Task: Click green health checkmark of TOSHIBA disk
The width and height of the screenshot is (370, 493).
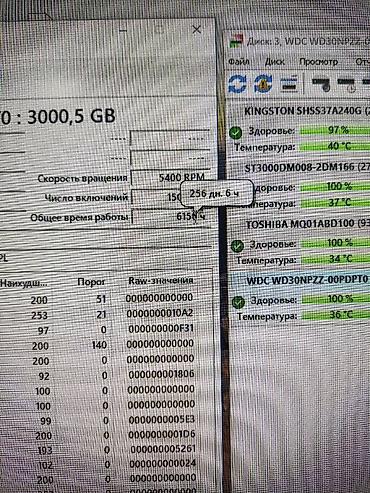Action: tap(237, 246)
